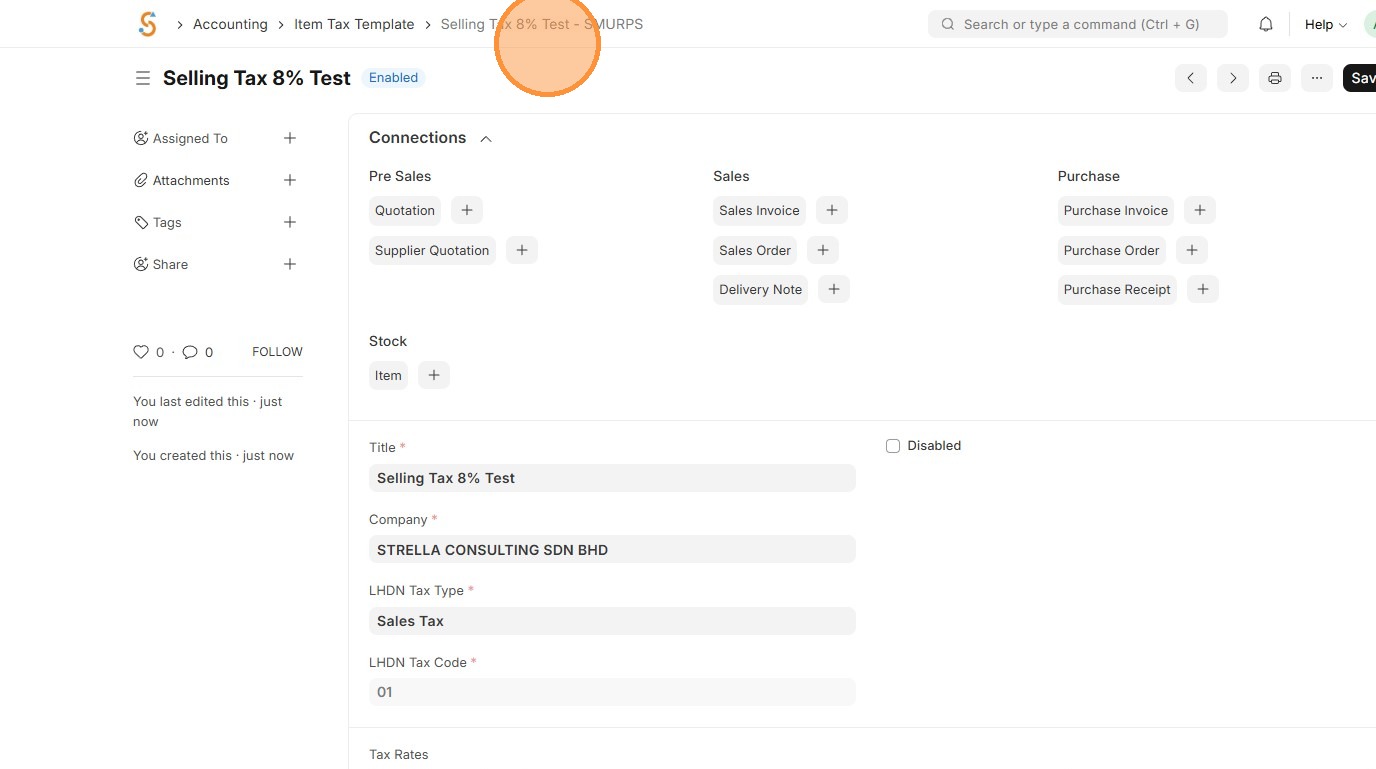Collapse the Connections section
Screen dimensions: 1376x769
point(486,139)
